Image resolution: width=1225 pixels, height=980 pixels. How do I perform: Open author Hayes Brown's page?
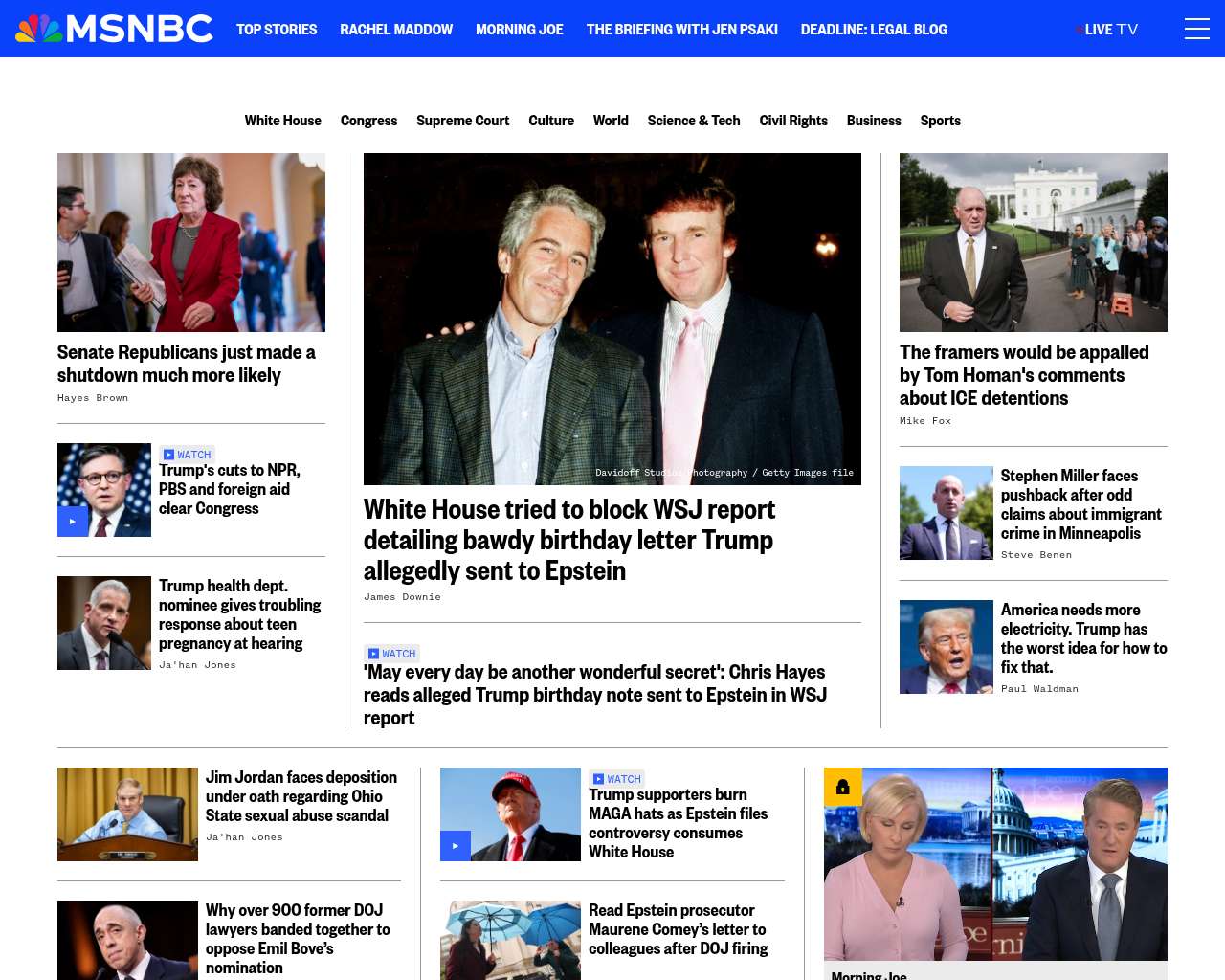coord(93,398)
